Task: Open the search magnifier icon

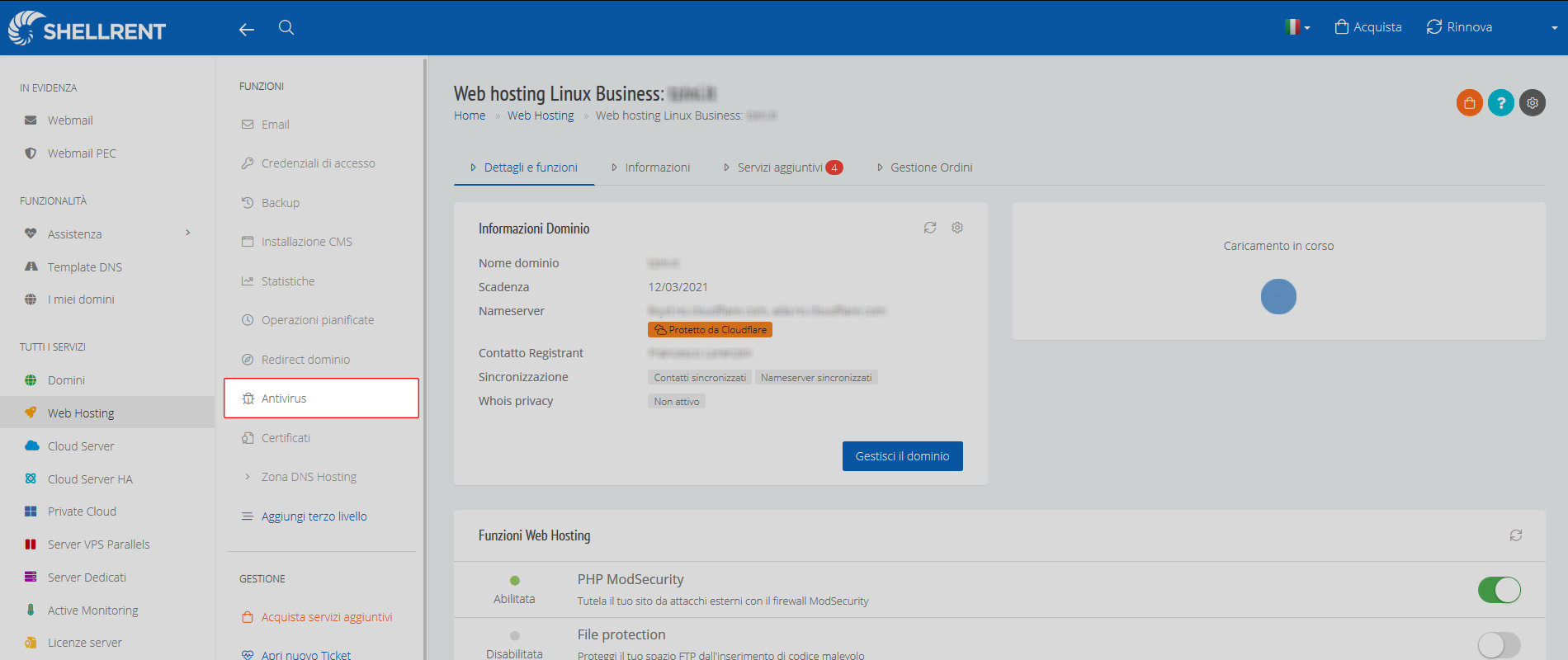Action: 286,27
